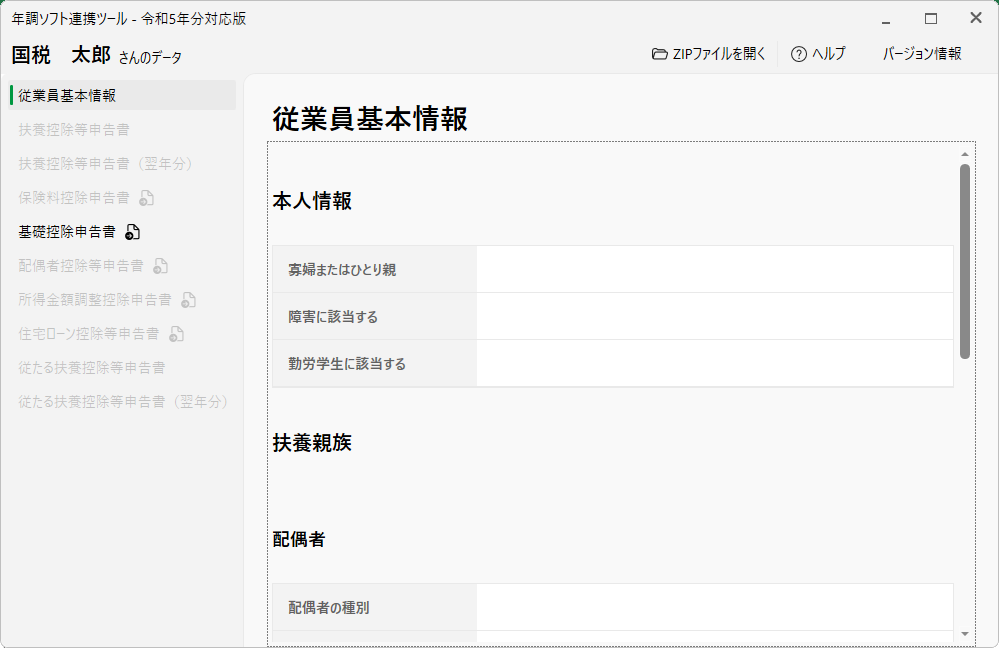999x648 pixels.
Task: Click the 寡婦またはひとり親 value field
Action: 714,269
